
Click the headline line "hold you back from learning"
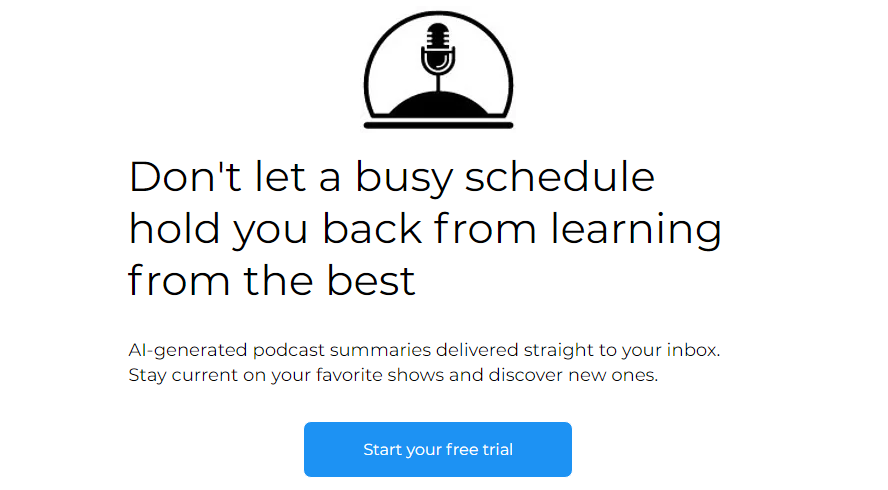(x=425, y=231)
